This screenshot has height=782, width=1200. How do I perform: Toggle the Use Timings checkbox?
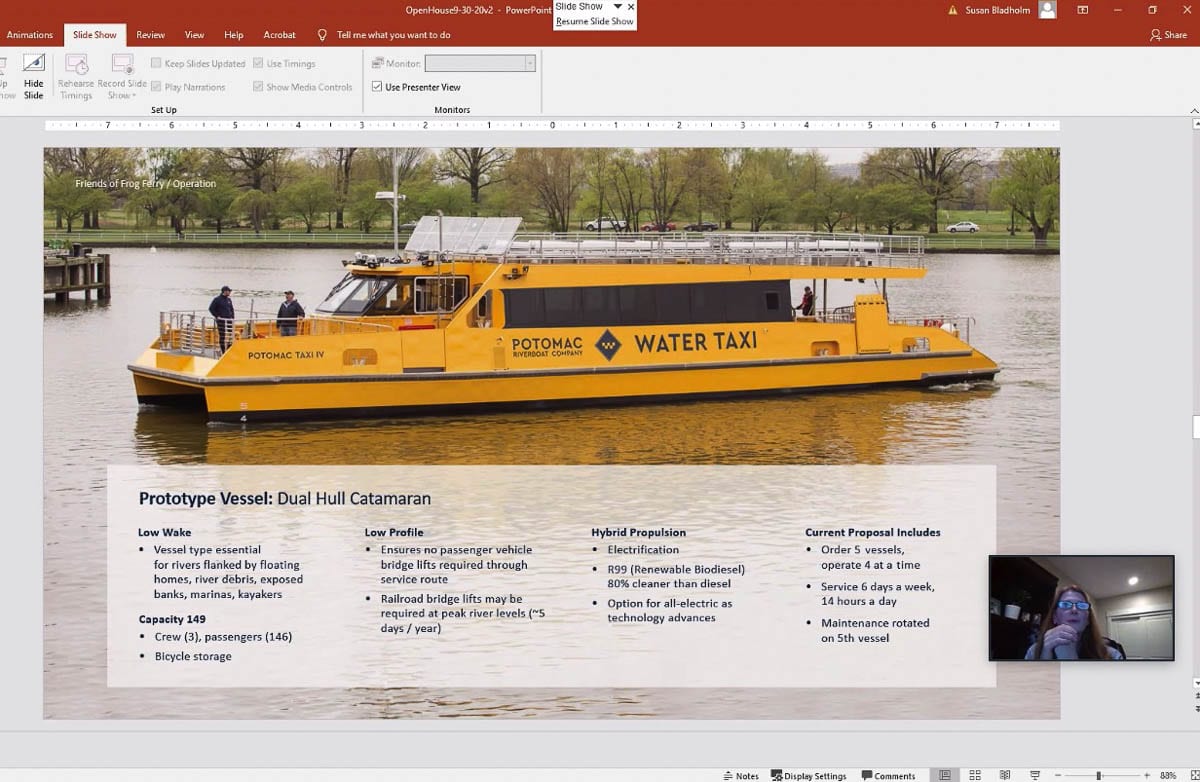point(259,63)
